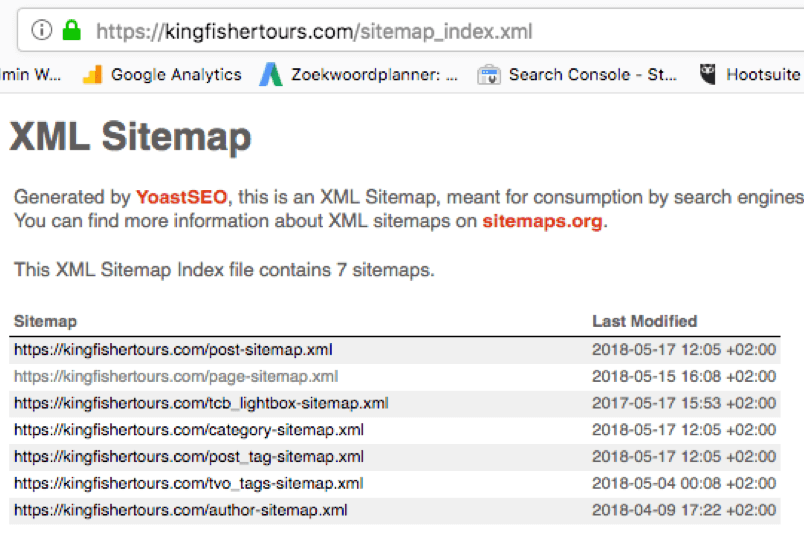Click the Last Modified column header
The height and width of the screenshot is (554, 804).
pyautogui.click(x=645, y=322)
